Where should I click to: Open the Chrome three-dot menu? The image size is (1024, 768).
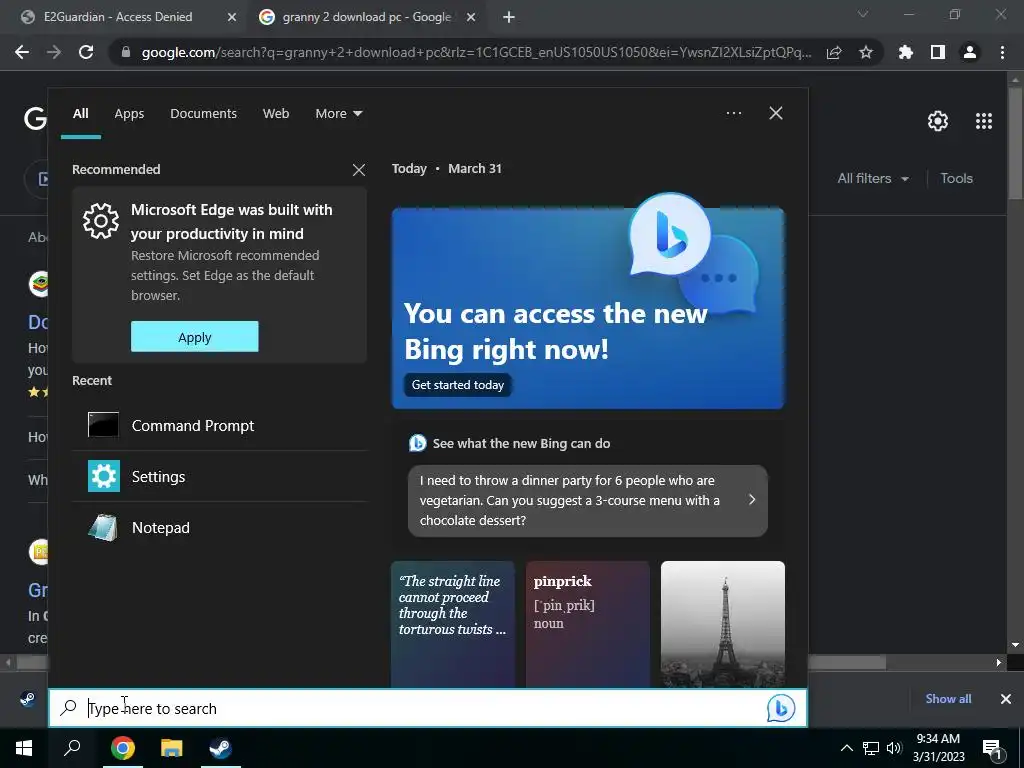coord(1002,52)
